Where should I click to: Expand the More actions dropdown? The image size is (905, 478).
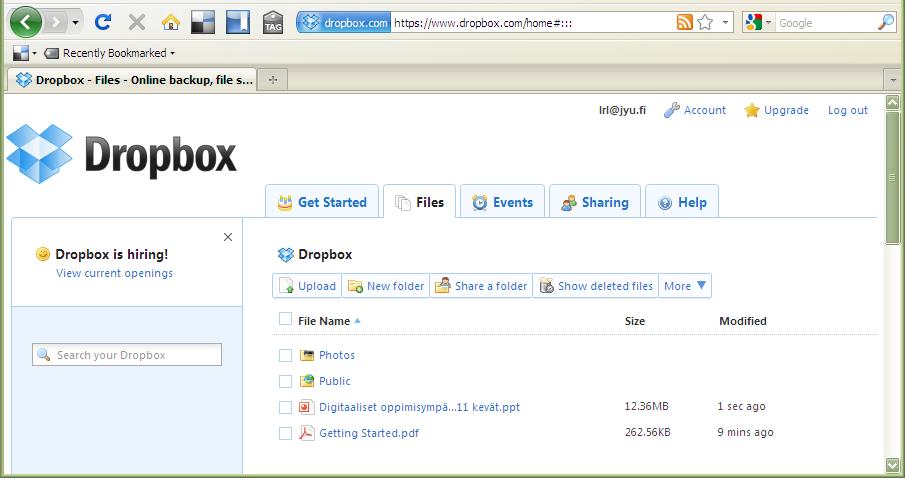685,286
